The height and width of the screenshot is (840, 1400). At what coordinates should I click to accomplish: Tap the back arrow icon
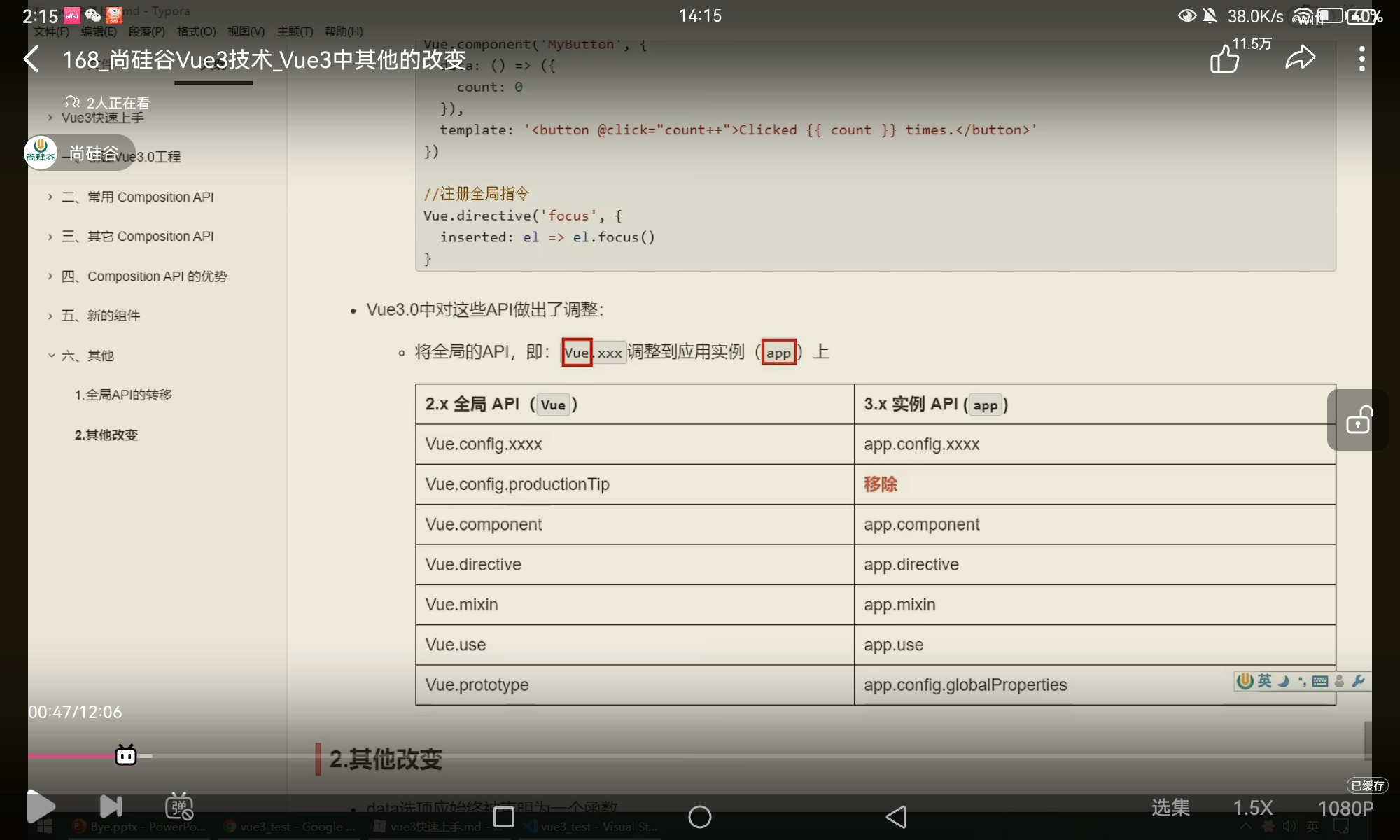pos(31,59)
